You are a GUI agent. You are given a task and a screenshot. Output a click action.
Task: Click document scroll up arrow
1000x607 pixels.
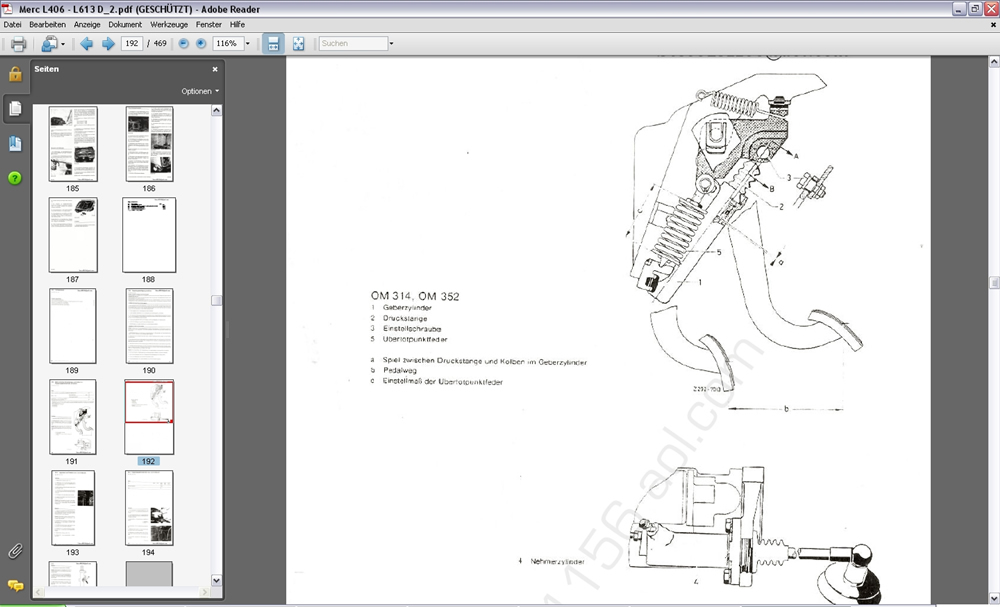[x=994, y=62]
